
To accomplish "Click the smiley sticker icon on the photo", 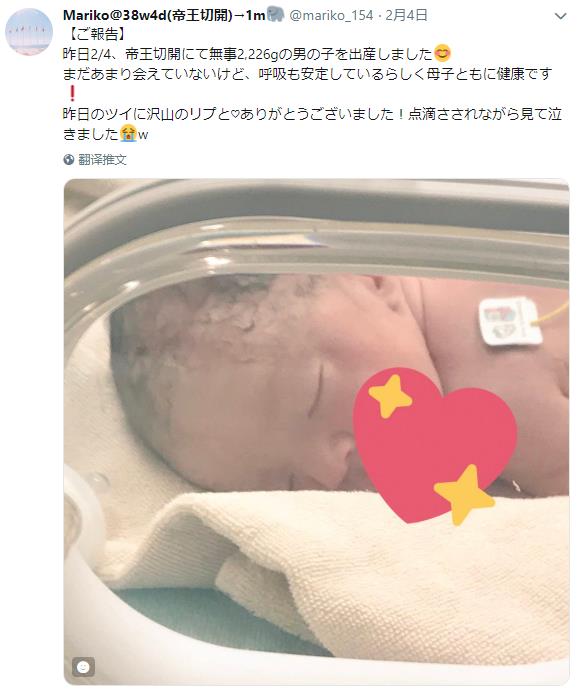I will click(x=83, y=666).
